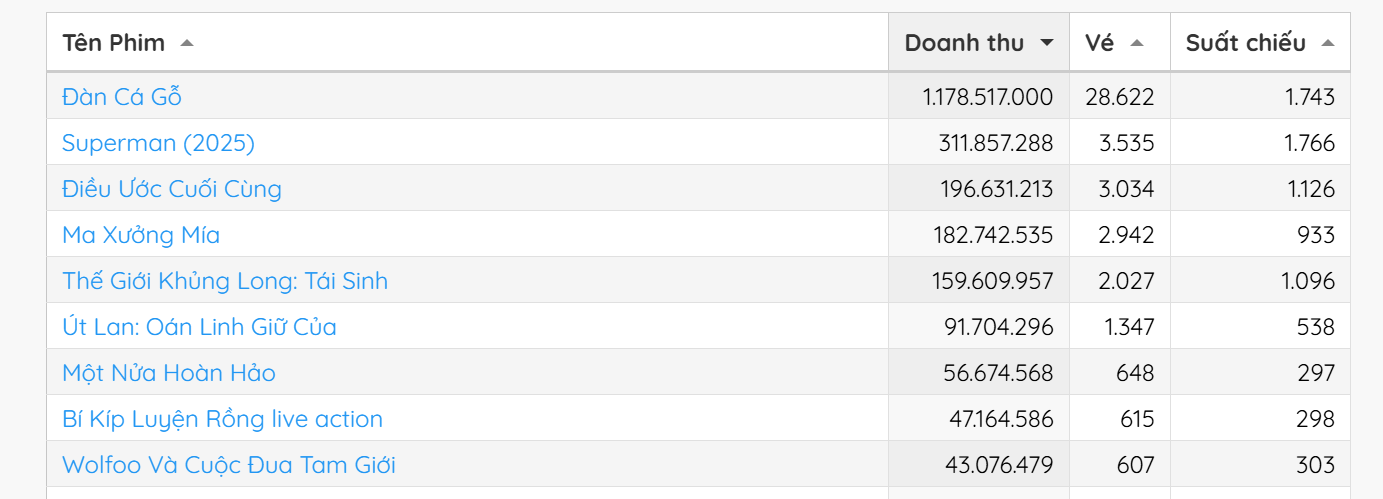
Task: Click sort arrow beside Suất chiếu header
Action: [x=1327, y=43]
